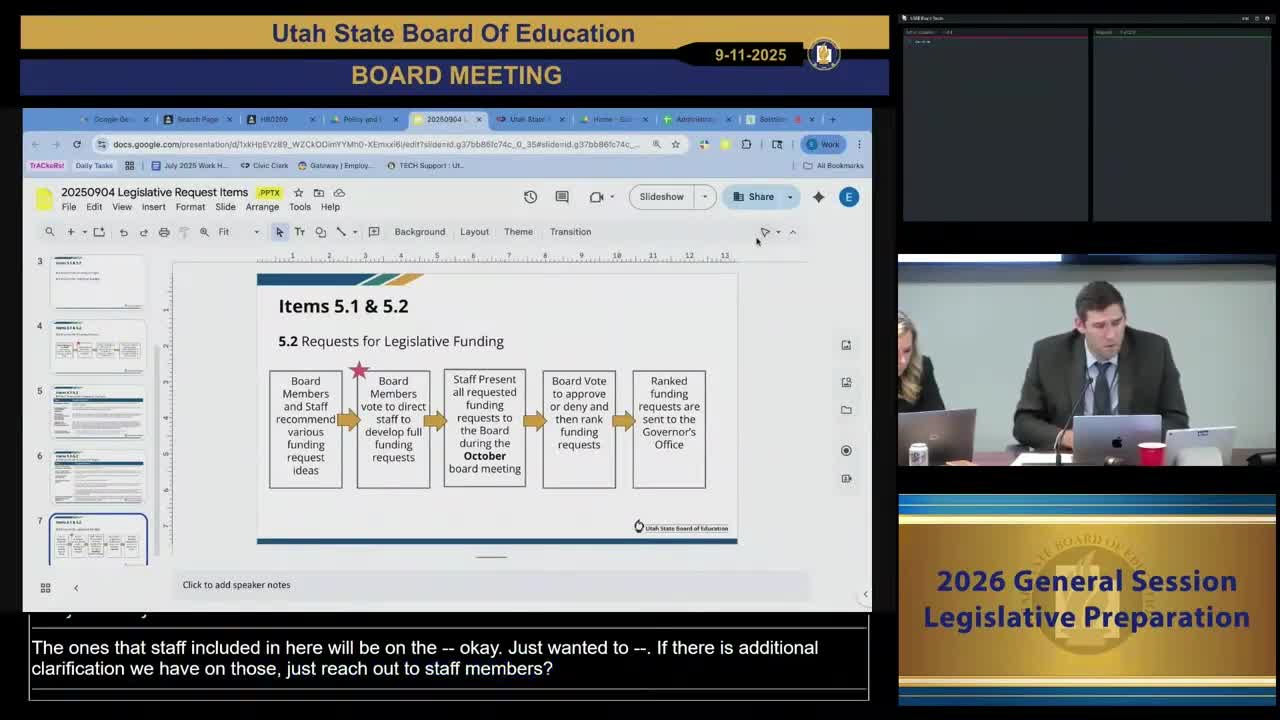Insert a new slide with the plus icon
Viewport: 1280px width, 720px height.
coord(71,231)
